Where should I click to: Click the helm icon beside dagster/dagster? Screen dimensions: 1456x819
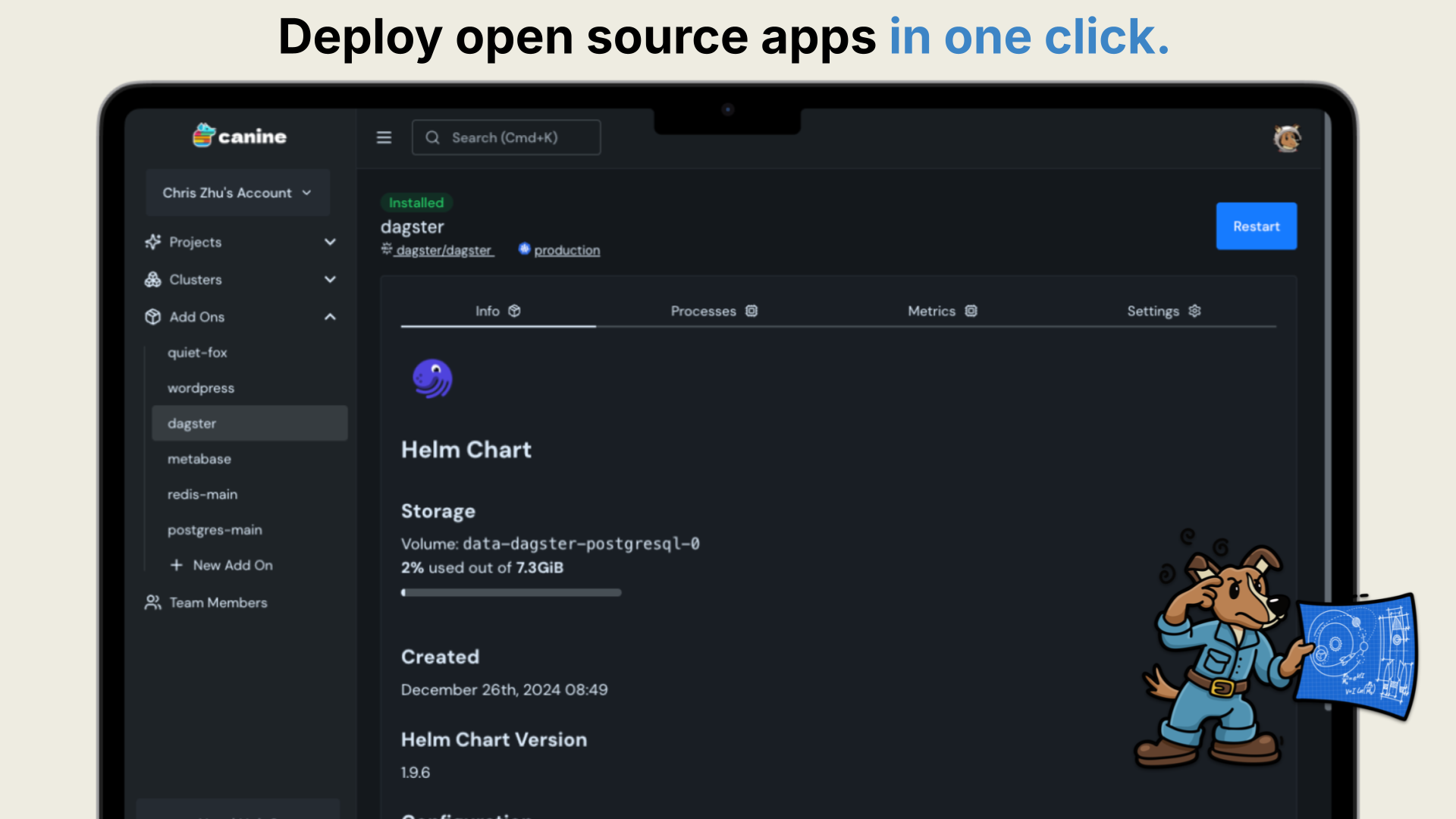387,249
